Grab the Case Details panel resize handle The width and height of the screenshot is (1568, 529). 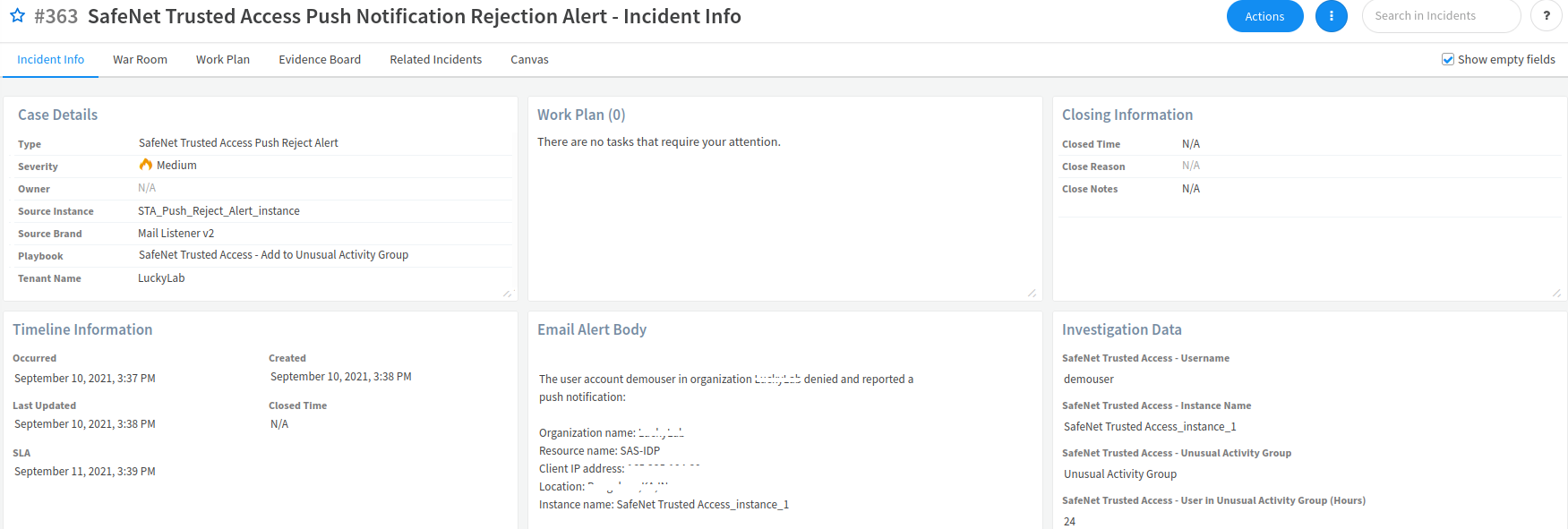pos(507,294)
